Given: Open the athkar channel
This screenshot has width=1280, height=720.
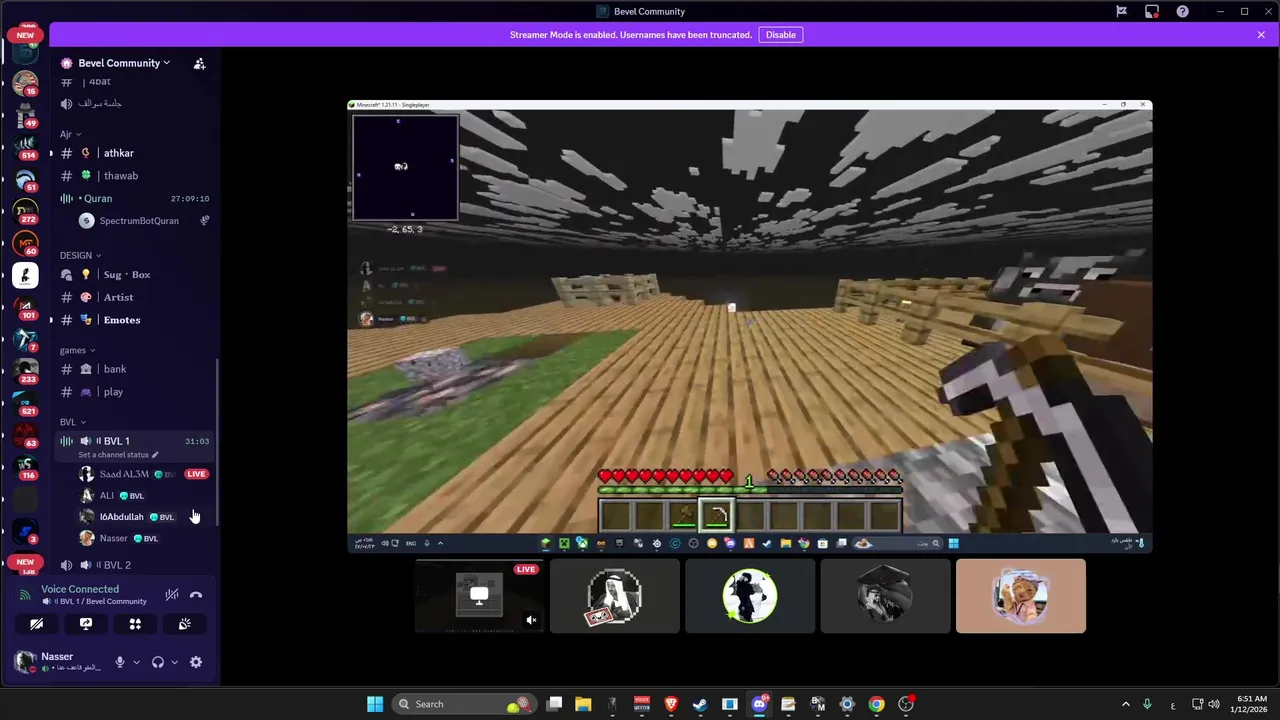Looking at the screenshot, I should click(134, 153).
